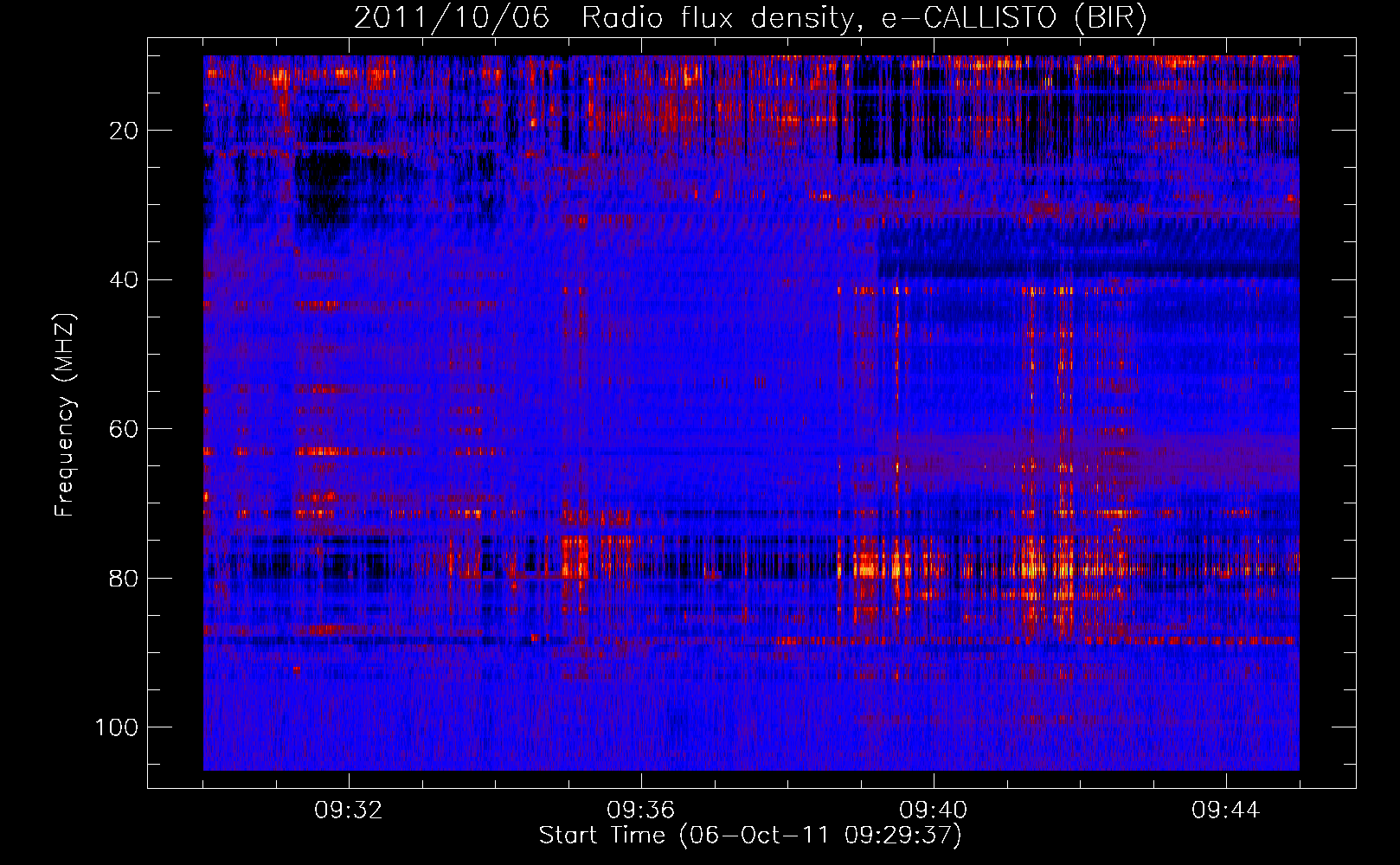Click the 40 frequency tick label
Screen dimensions: 1400x865
124,280
